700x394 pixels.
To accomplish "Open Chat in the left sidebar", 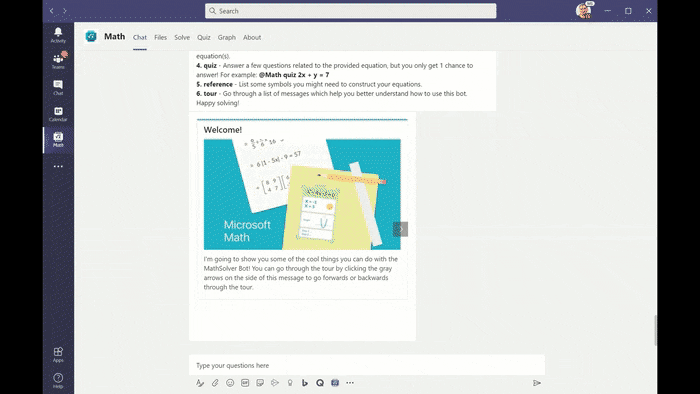I will click(58, 87).
